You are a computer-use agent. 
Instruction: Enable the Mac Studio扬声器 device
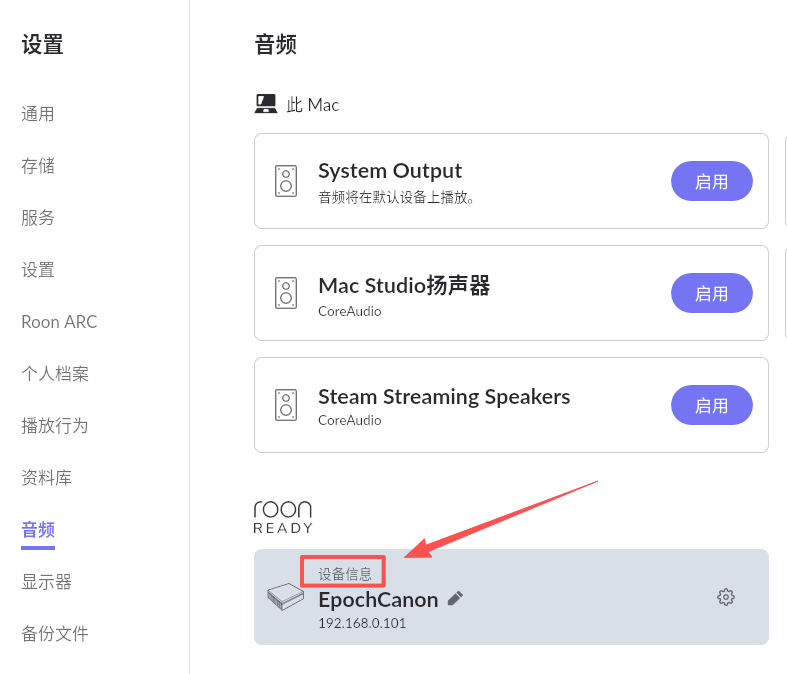[711, 293]
